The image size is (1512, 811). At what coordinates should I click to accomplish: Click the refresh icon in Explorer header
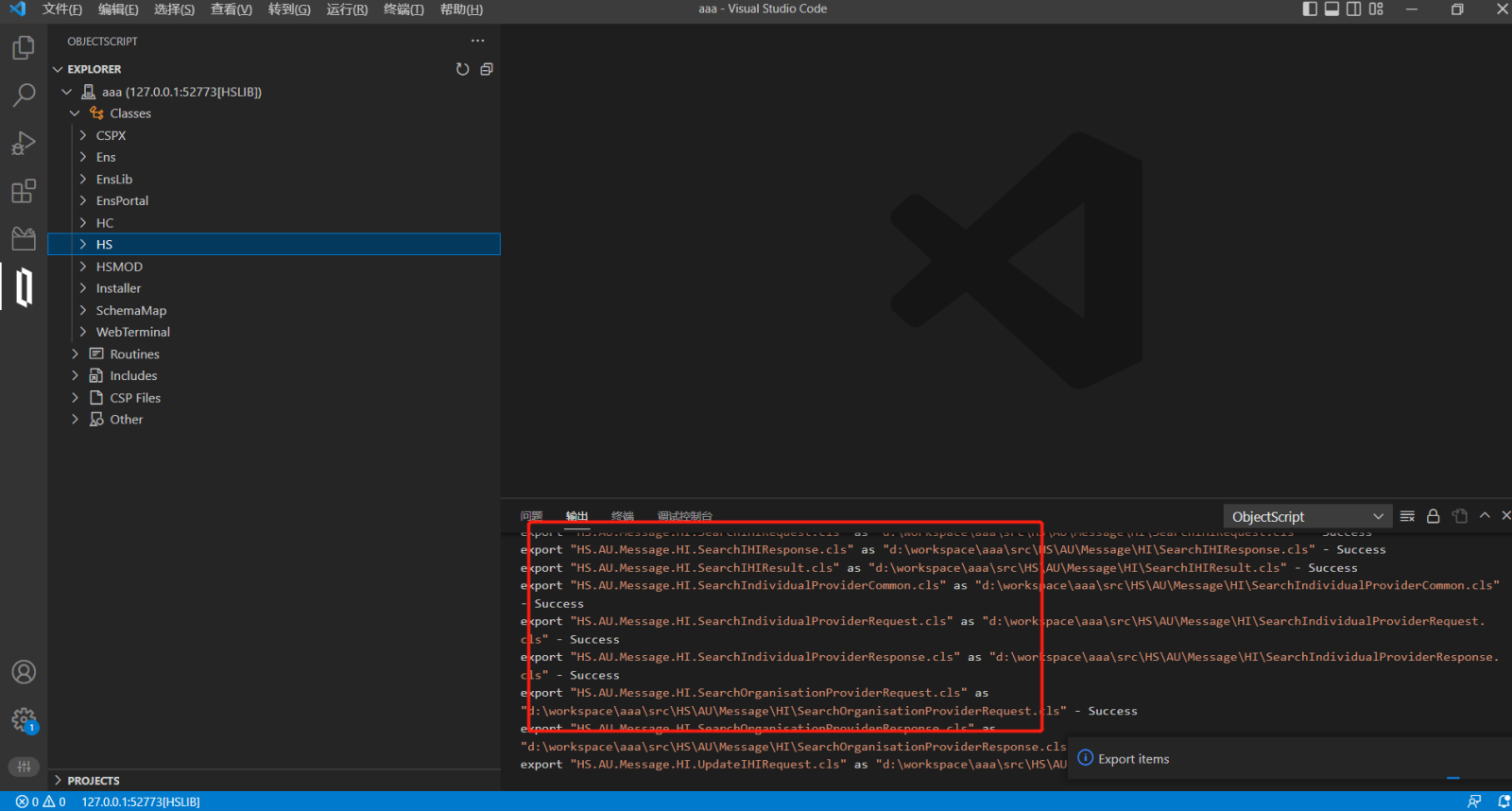point(462,69)
